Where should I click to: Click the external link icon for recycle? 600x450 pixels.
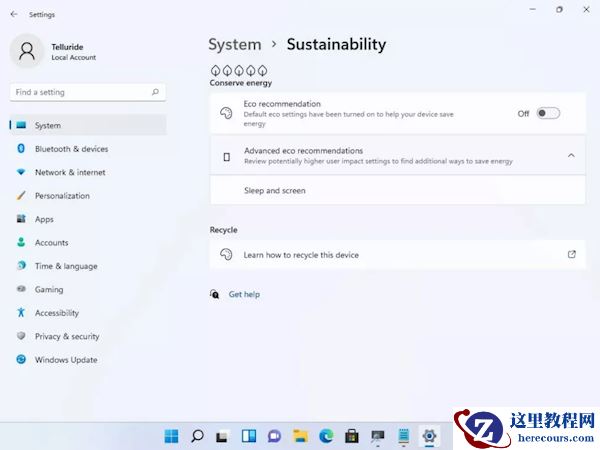(x=571, y=254)
